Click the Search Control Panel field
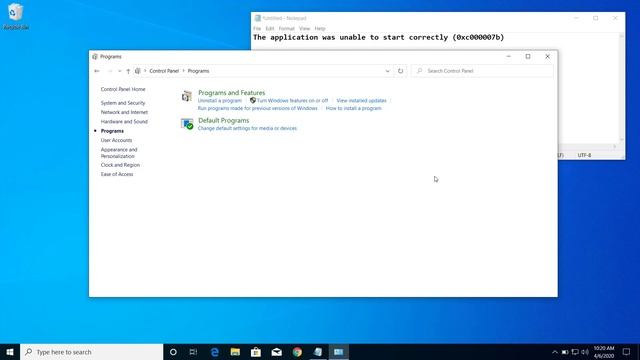 pyautogui.click(x=482, y=71)
